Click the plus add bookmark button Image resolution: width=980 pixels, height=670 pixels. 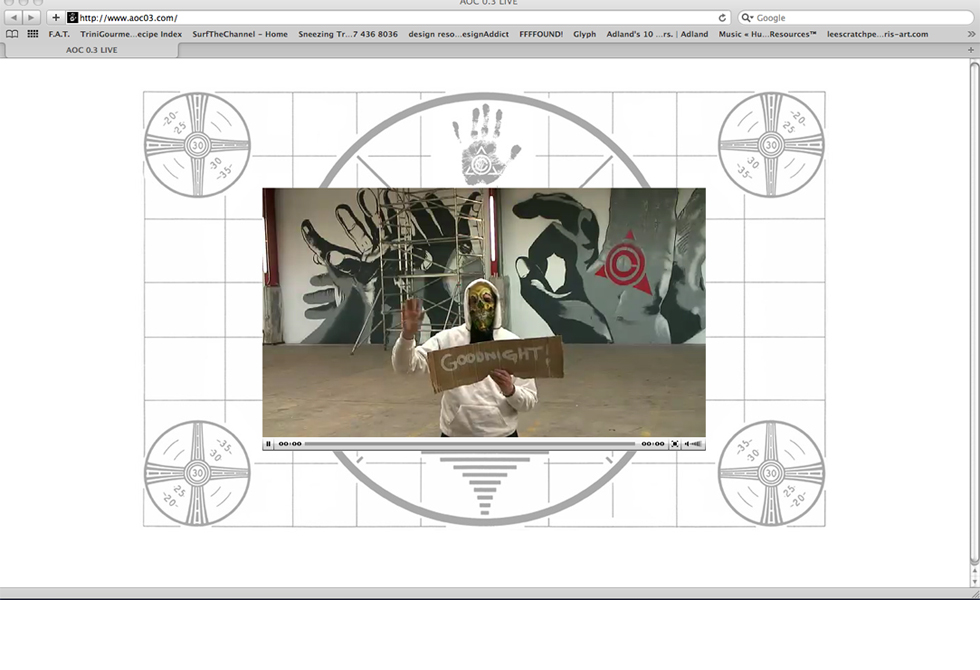click(x=56, y=18)
